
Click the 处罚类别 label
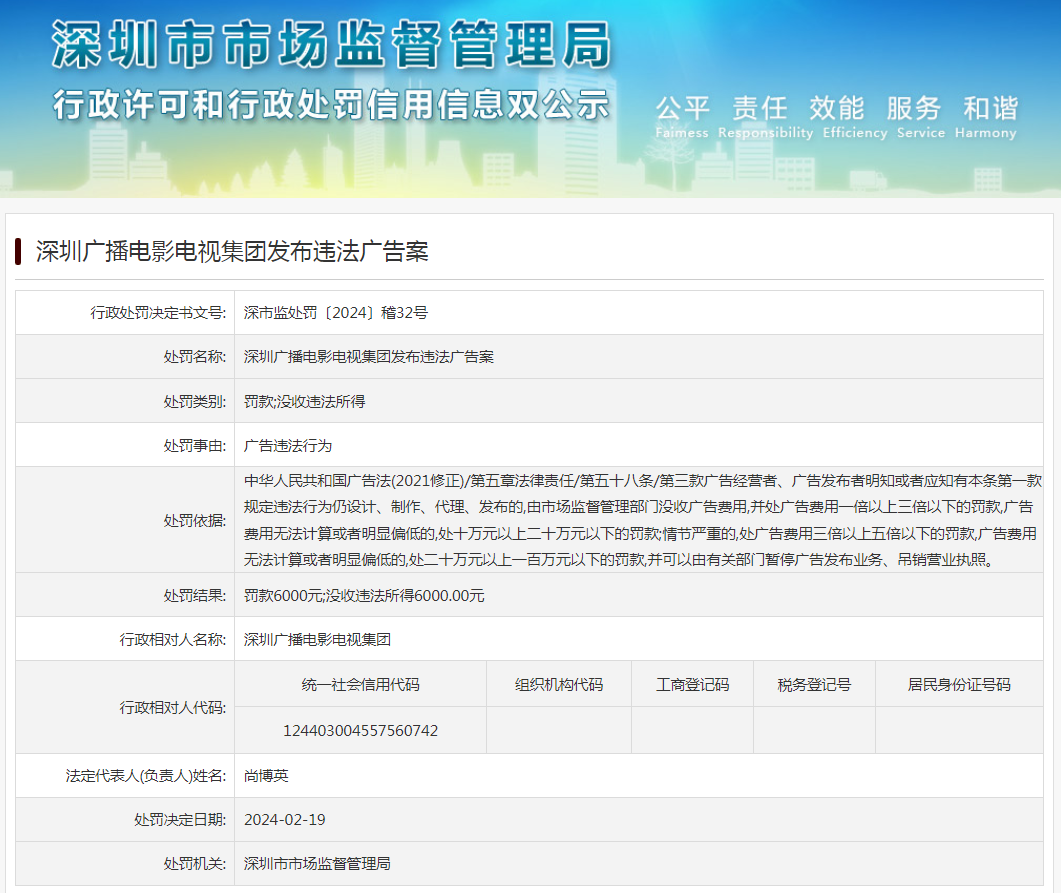(x=195, y=401)
